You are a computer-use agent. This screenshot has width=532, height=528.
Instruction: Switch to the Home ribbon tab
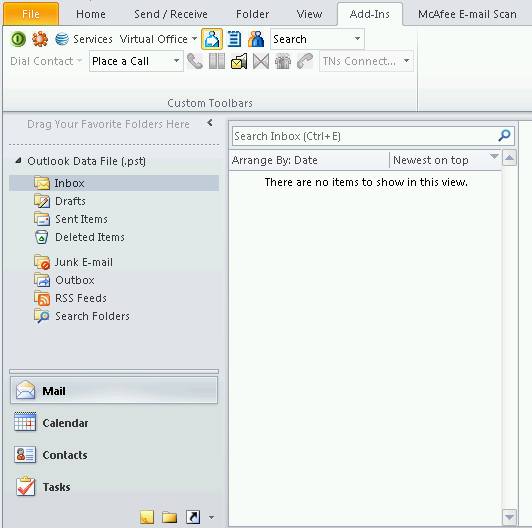(91, 14)
